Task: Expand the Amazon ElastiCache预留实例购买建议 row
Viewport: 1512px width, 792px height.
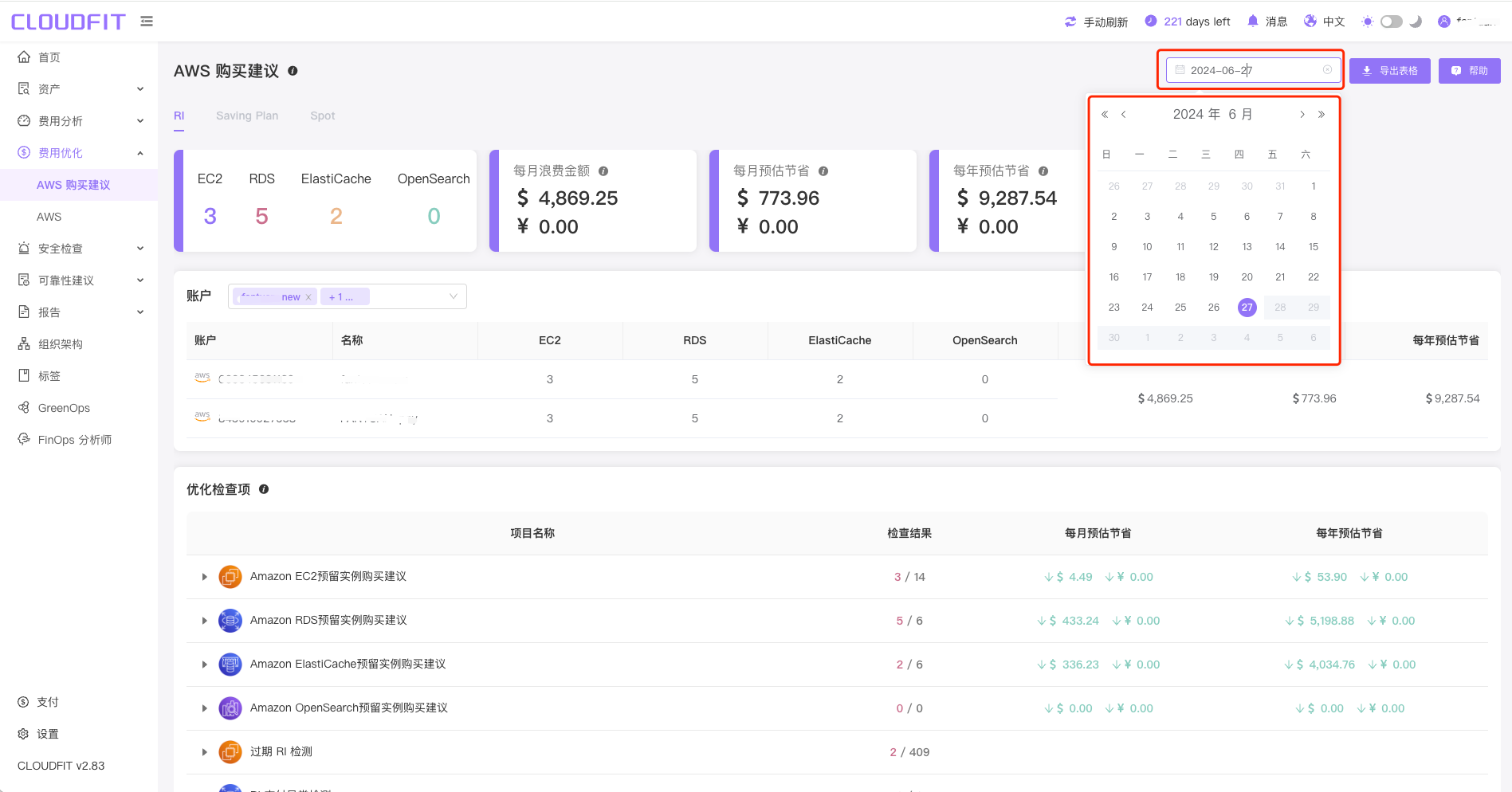Action: tap(204, 665)
